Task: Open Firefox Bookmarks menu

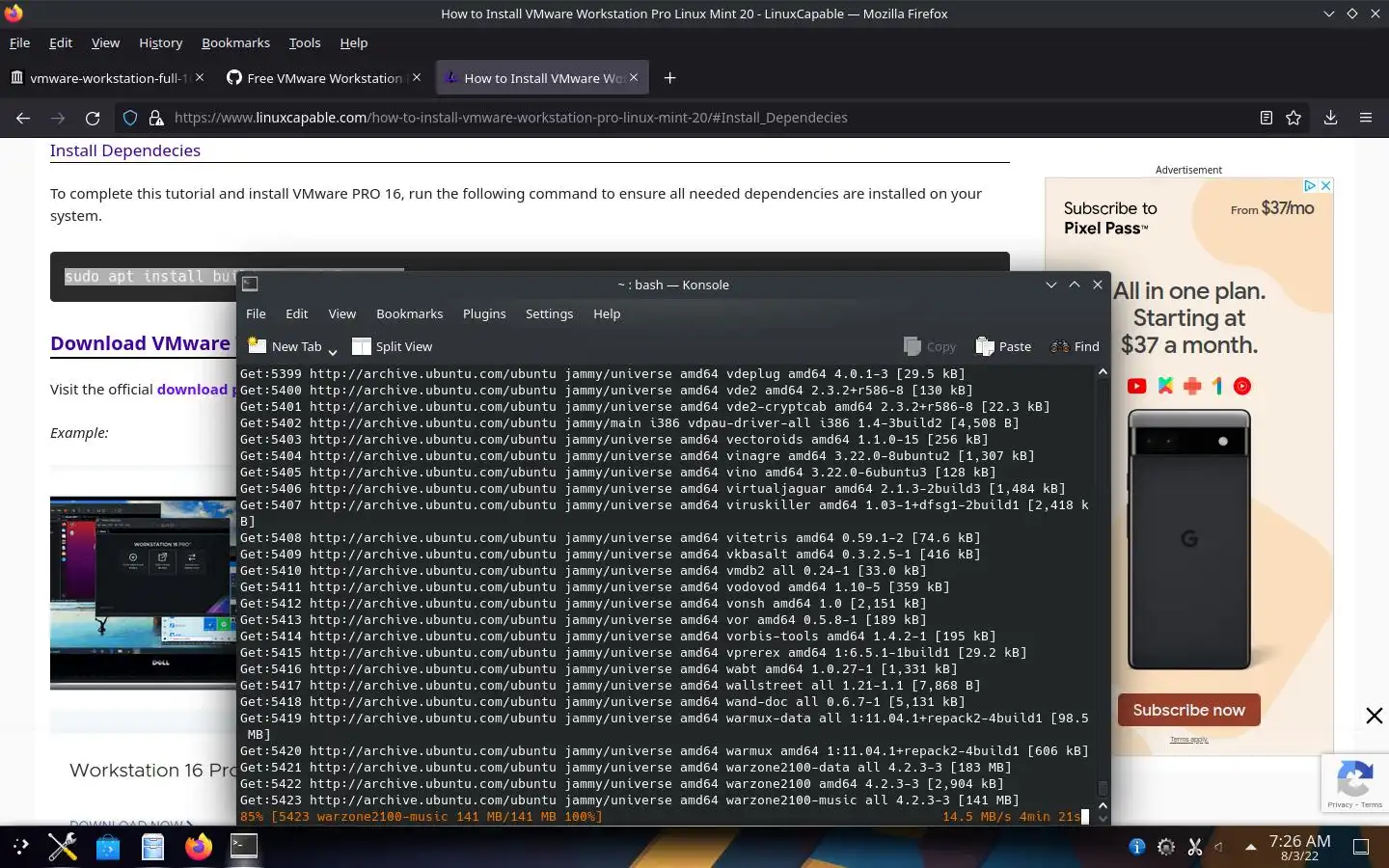Action: coord(235,42)
